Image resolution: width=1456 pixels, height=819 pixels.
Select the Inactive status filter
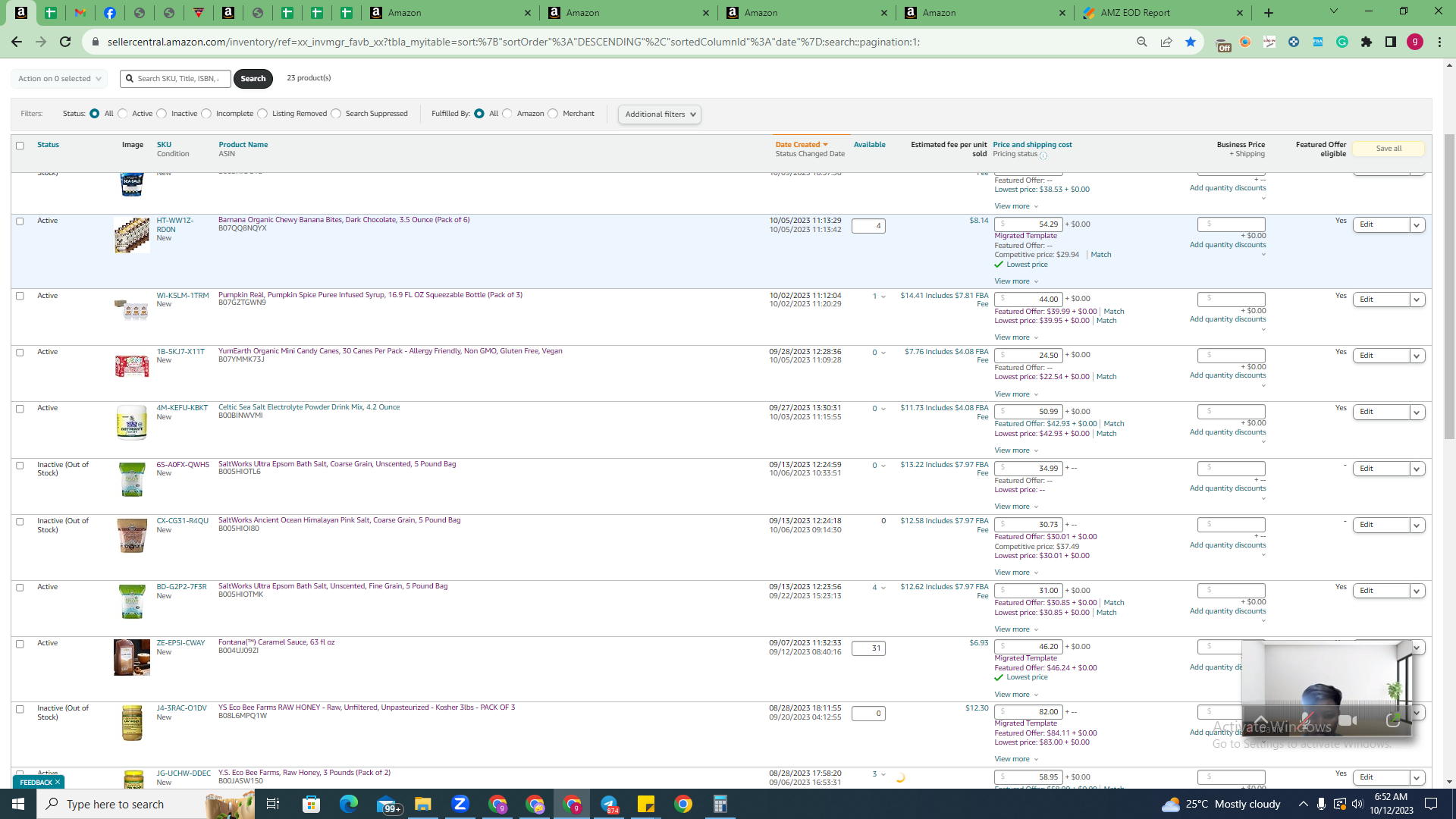click(x=162, y=114)
